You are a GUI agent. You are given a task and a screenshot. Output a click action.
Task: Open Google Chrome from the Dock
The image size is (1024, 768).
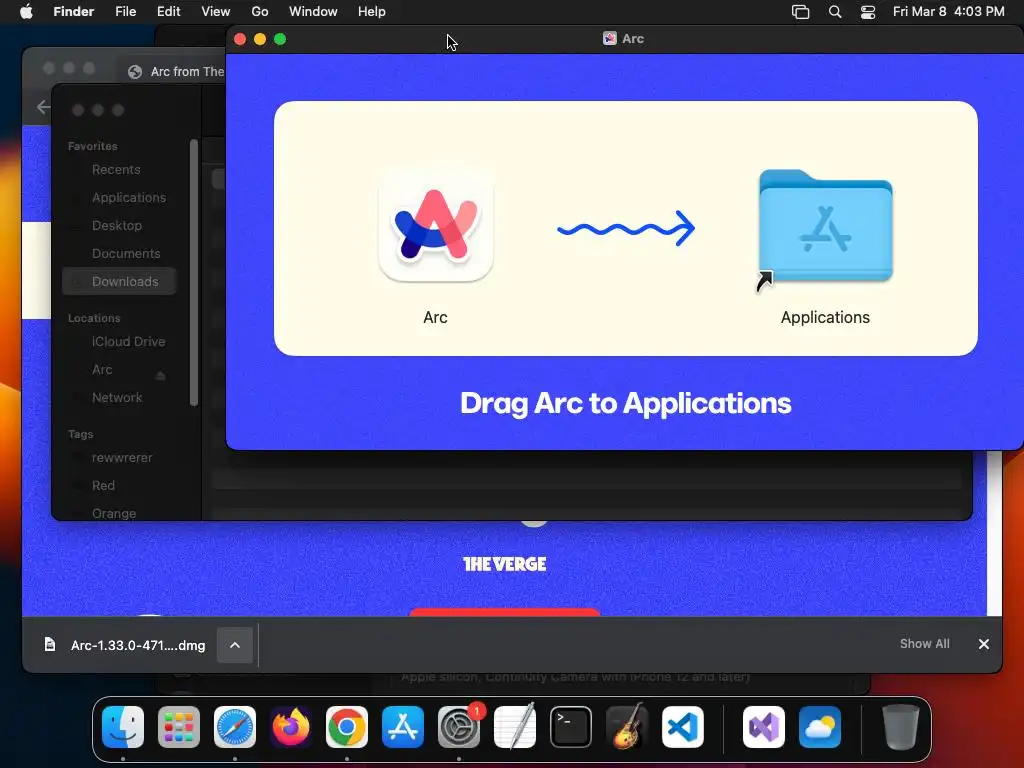347,727
